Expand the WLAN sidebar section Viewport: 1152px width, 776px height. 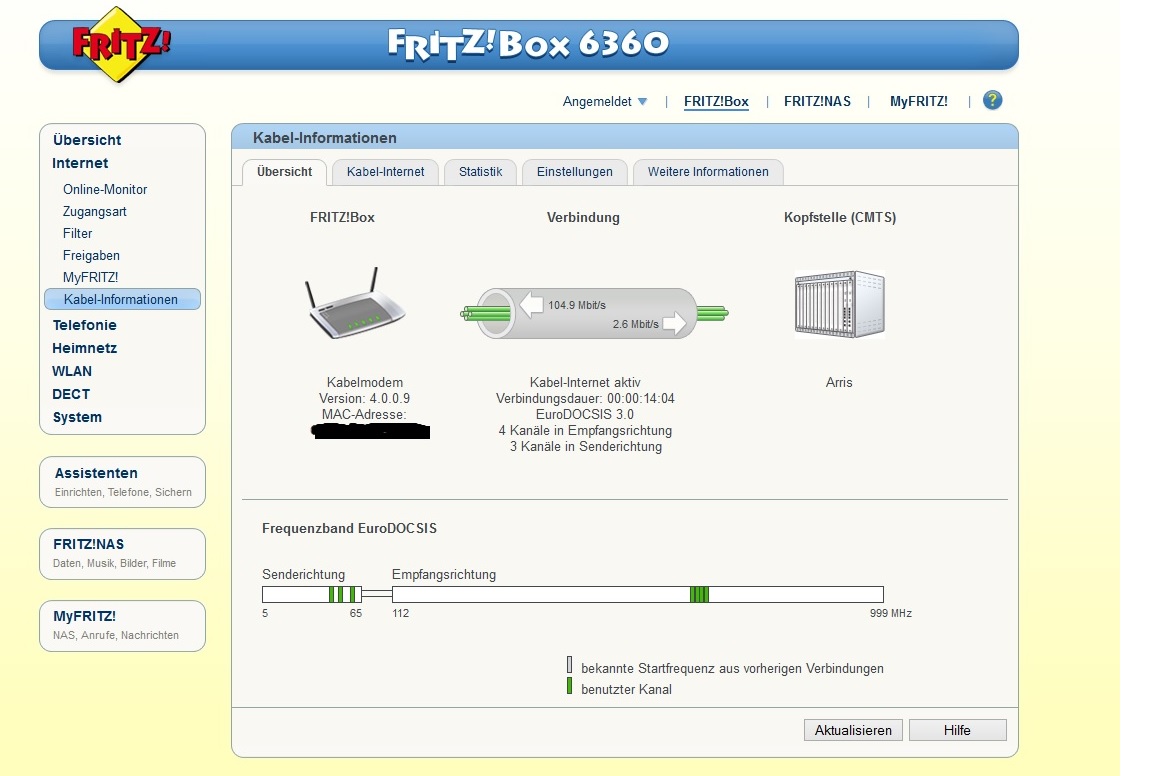pyautogui.click(x=72, y=371)
